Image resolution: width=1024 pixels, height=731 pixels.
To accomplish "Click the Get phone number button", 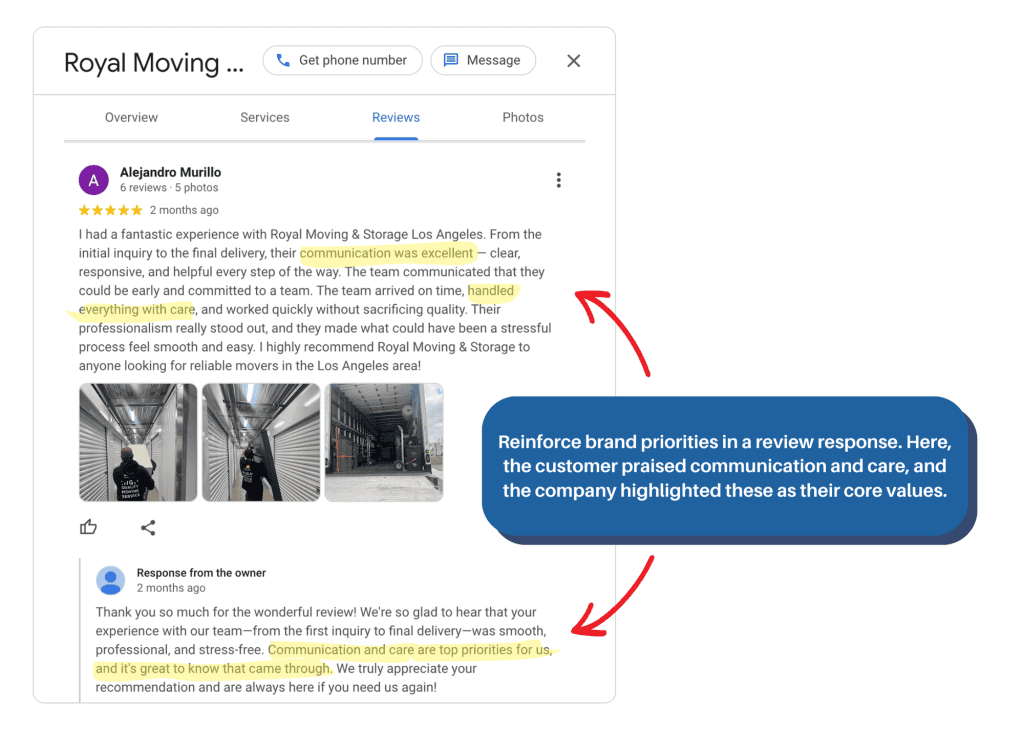I will [342, 60].
